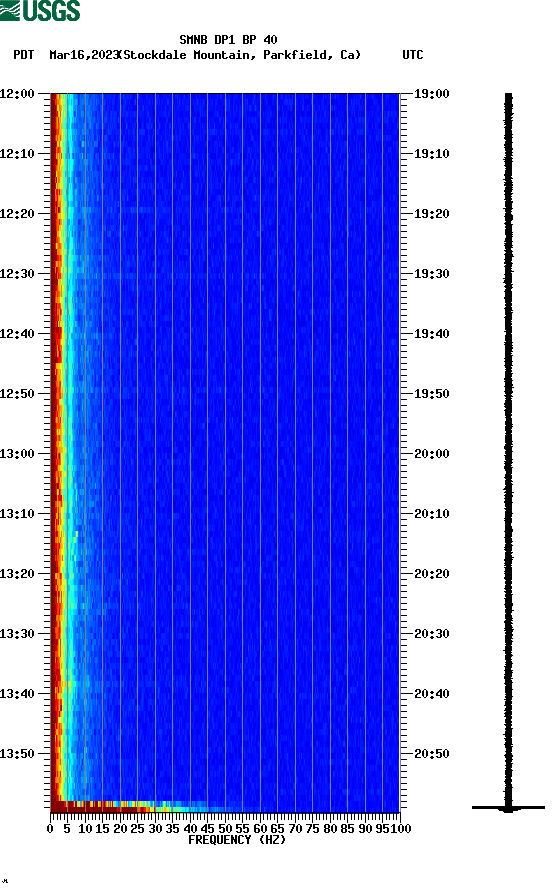
Task: Click the UTC timezone label
Action: point(413,55)
